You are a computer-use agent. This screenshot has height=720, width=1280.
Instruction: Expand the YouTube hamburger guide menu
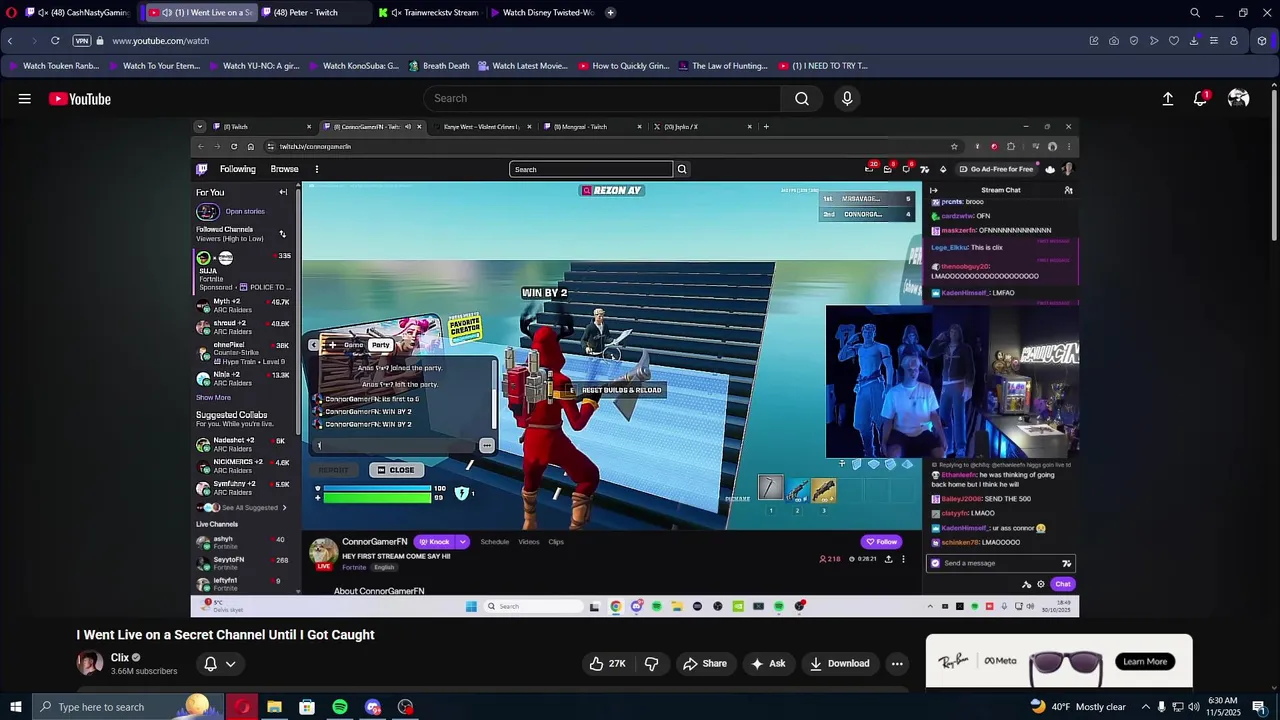pyautogui.click(x=24, y=99)
